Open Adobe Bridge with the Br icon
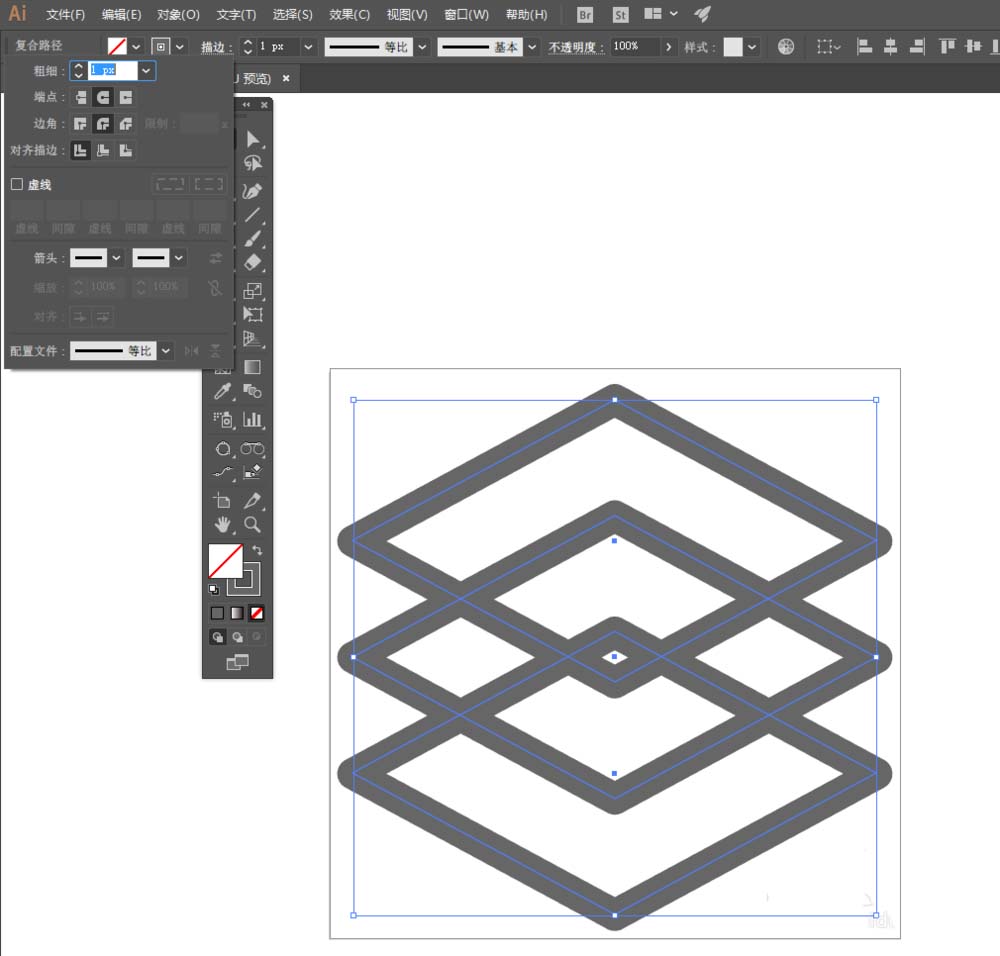Image resolution: width=1000 pixels, height=956 pixels. (586, 15)
